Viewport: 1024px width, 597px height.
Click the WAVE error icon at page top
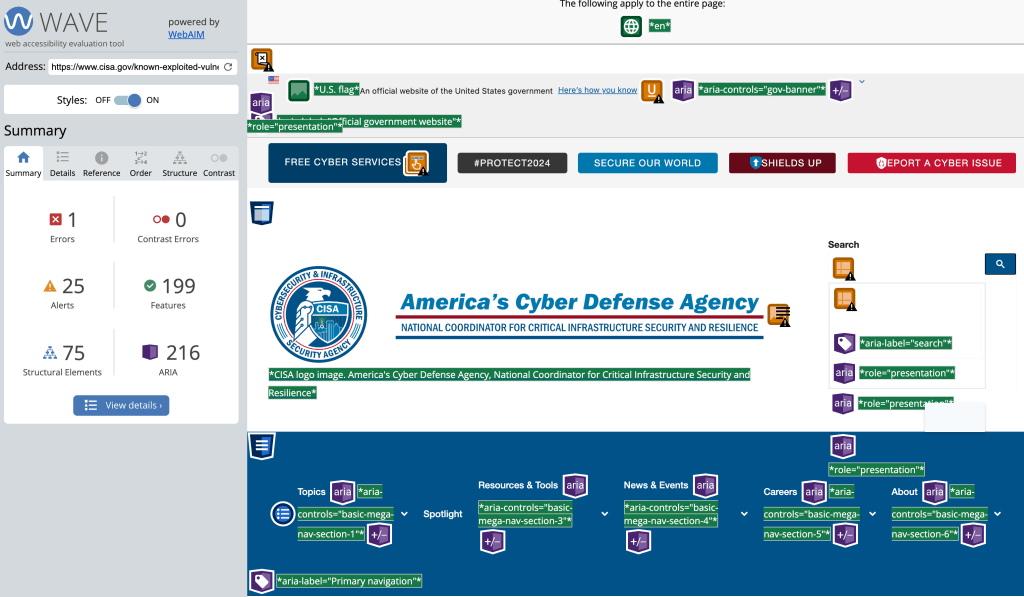pyautogui.click(x=261, y=60)
